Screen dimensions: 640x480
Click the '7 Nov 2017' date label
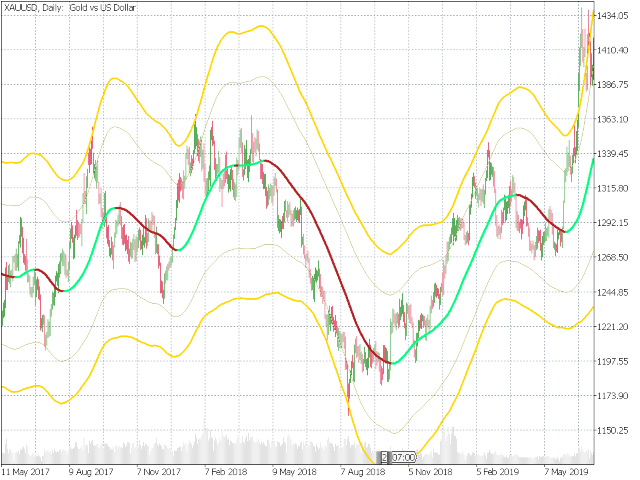(x=159, y=472)
